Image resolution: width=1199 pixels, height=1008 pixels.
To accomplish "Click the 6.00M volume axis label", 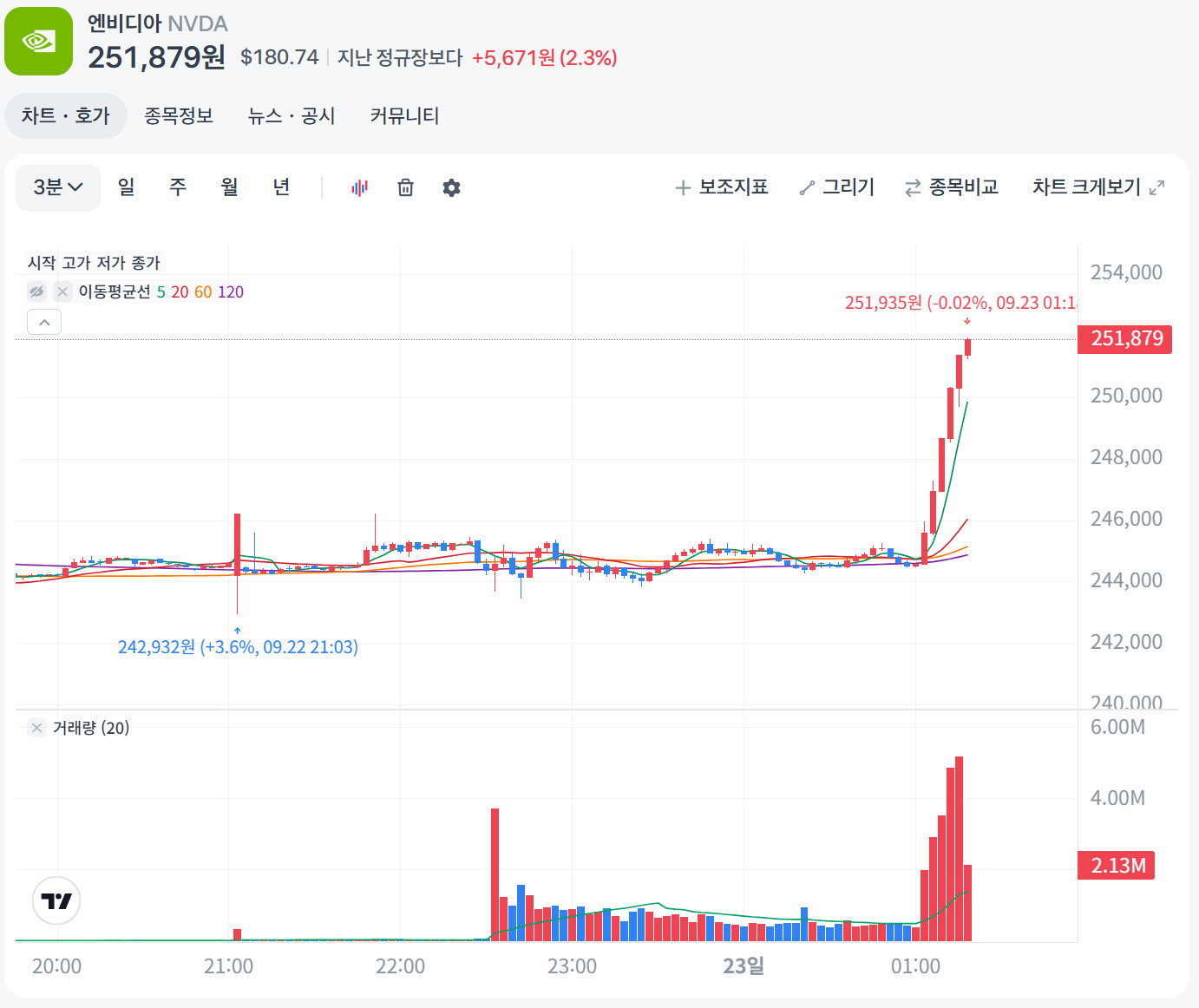I will tap(1117, 727).
